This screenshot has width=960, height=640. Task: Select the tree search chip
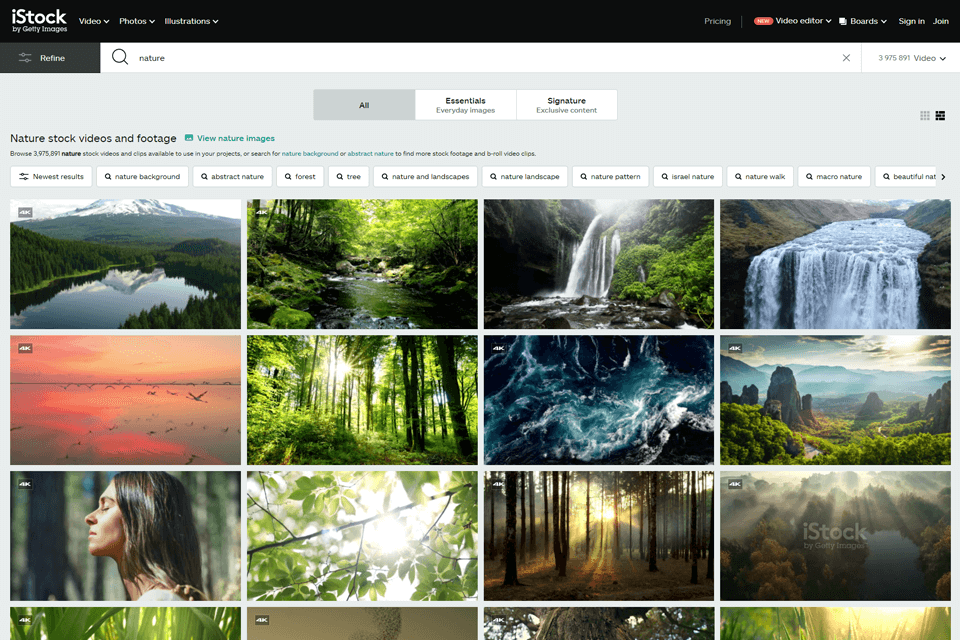coord(348,176)
